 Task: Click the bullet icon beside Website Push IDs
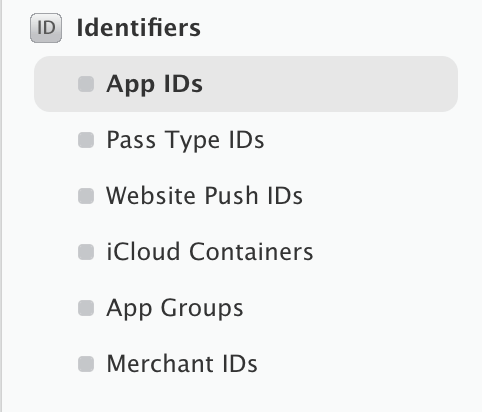(86, 196)
